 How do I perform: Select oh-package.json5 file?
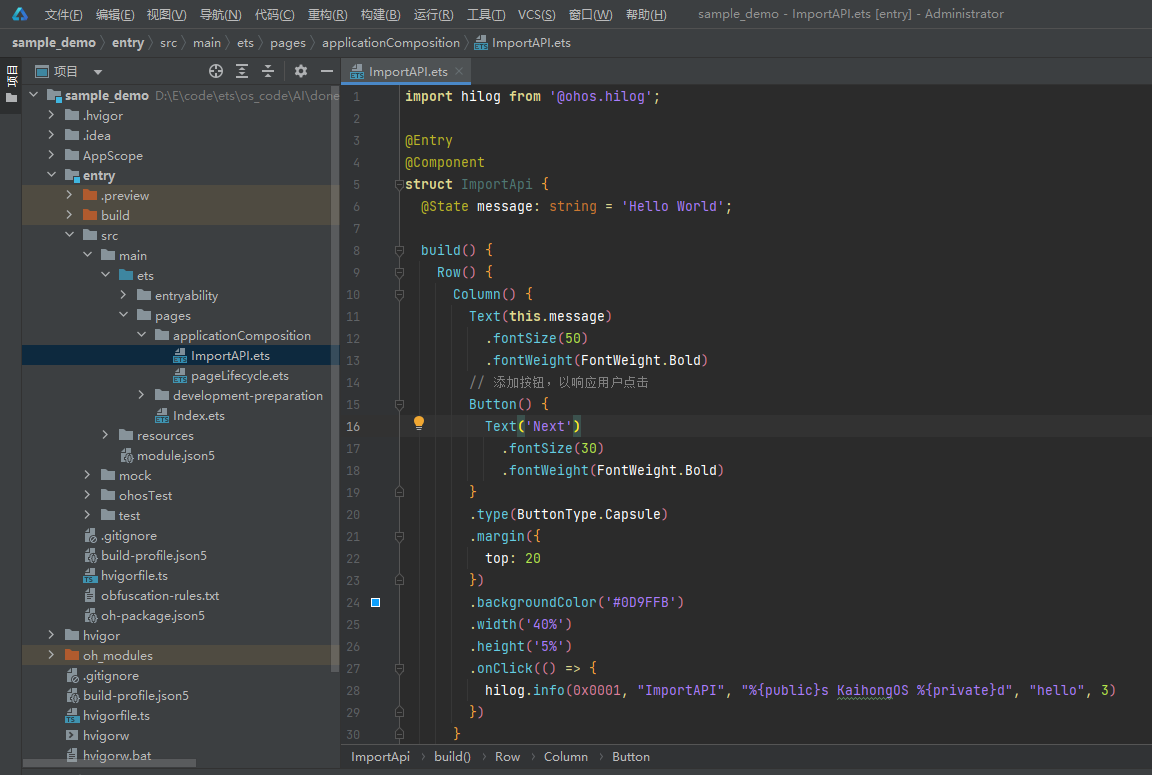153,616
